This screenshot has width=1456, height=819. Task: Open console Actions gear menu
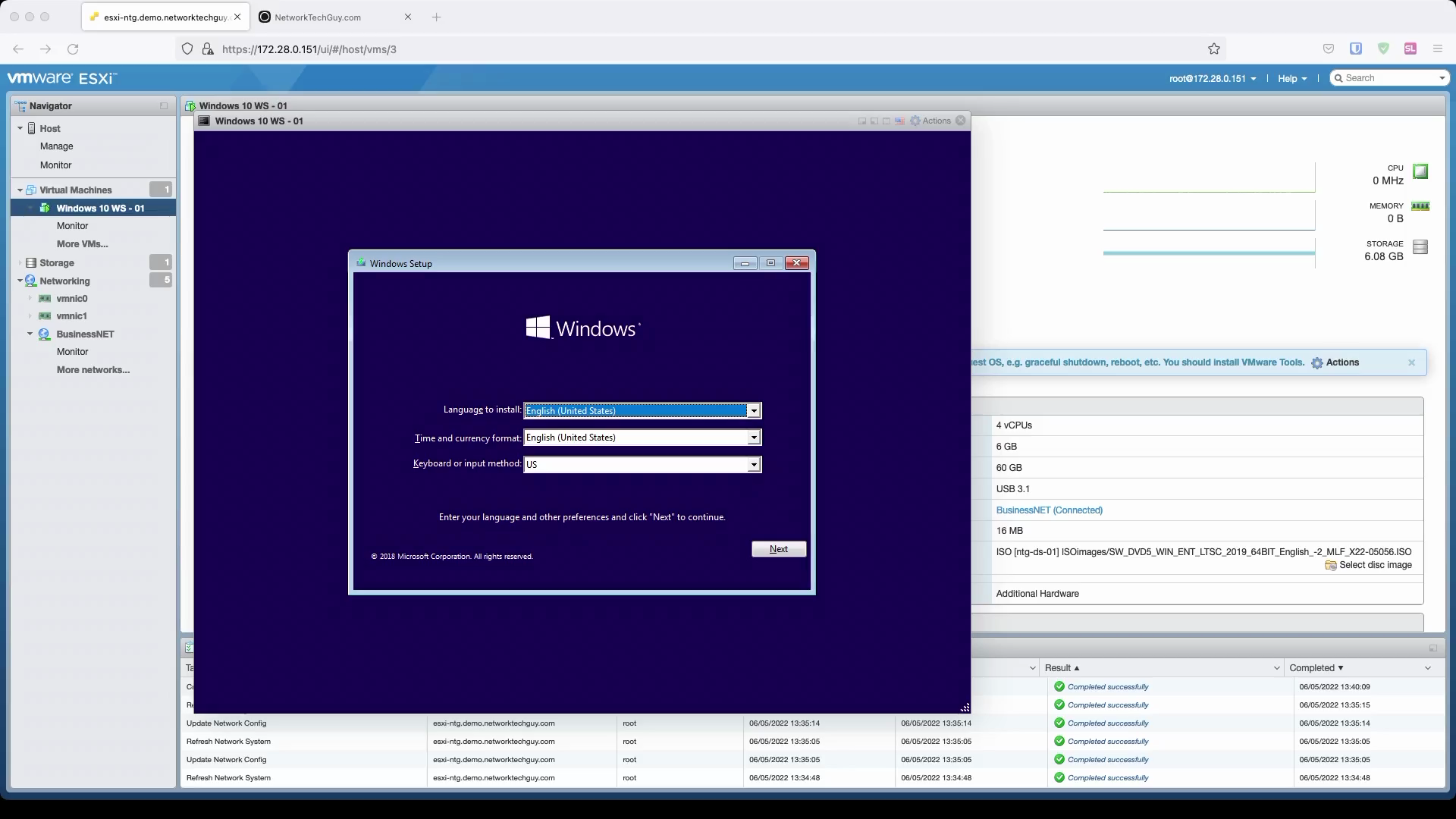(930, 121)
